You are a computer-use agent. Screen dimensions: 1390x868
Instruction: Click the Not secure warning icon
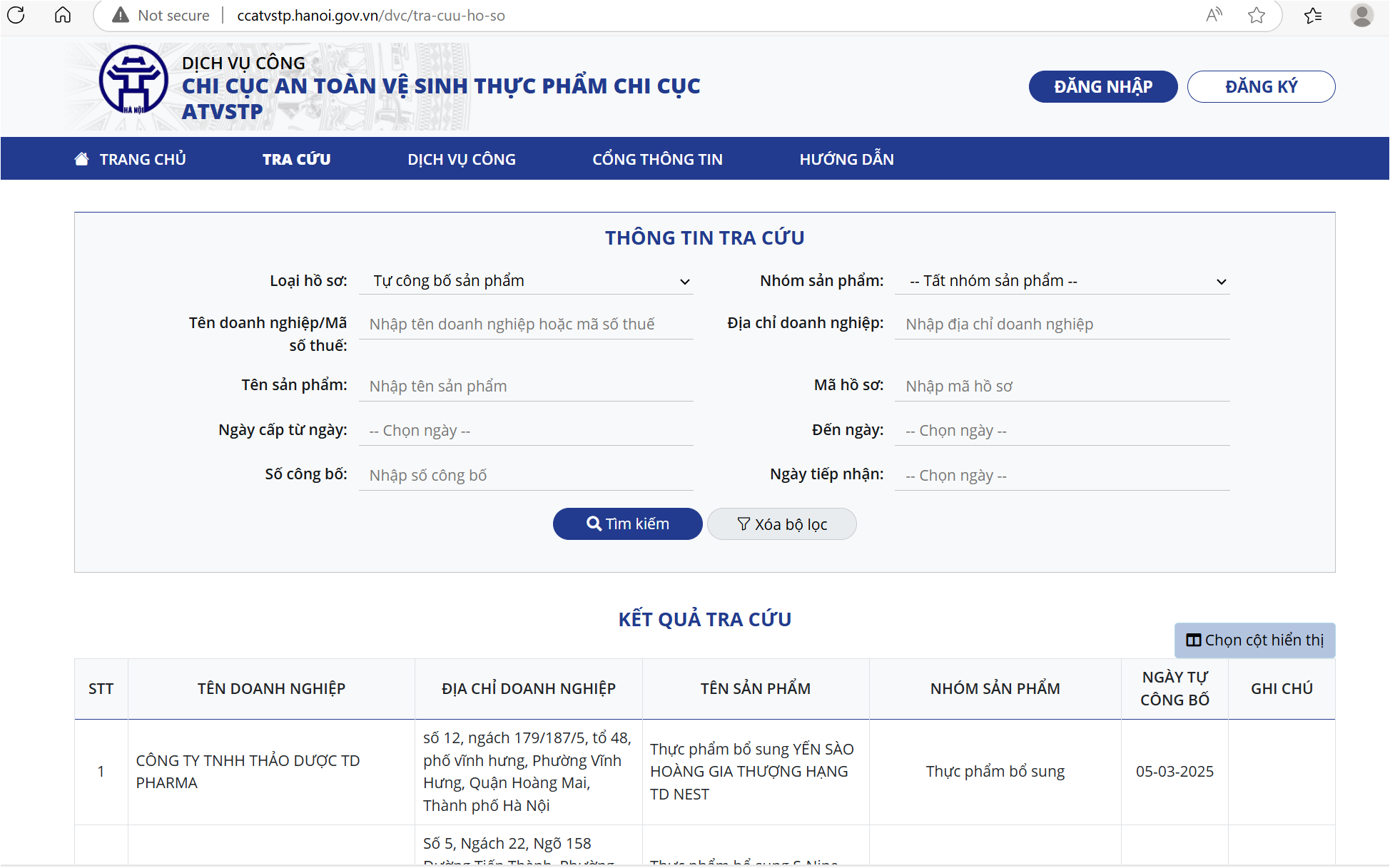121,15
